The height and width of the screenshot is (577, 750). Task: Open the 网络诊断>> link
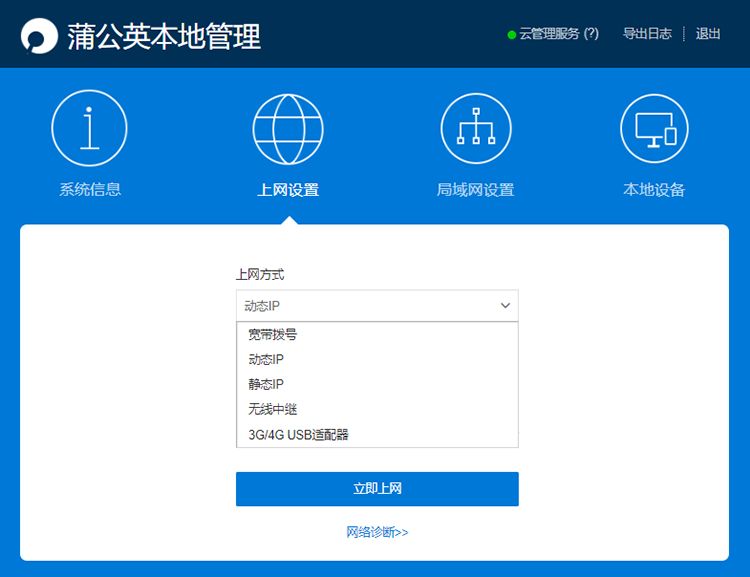point(377,532)
